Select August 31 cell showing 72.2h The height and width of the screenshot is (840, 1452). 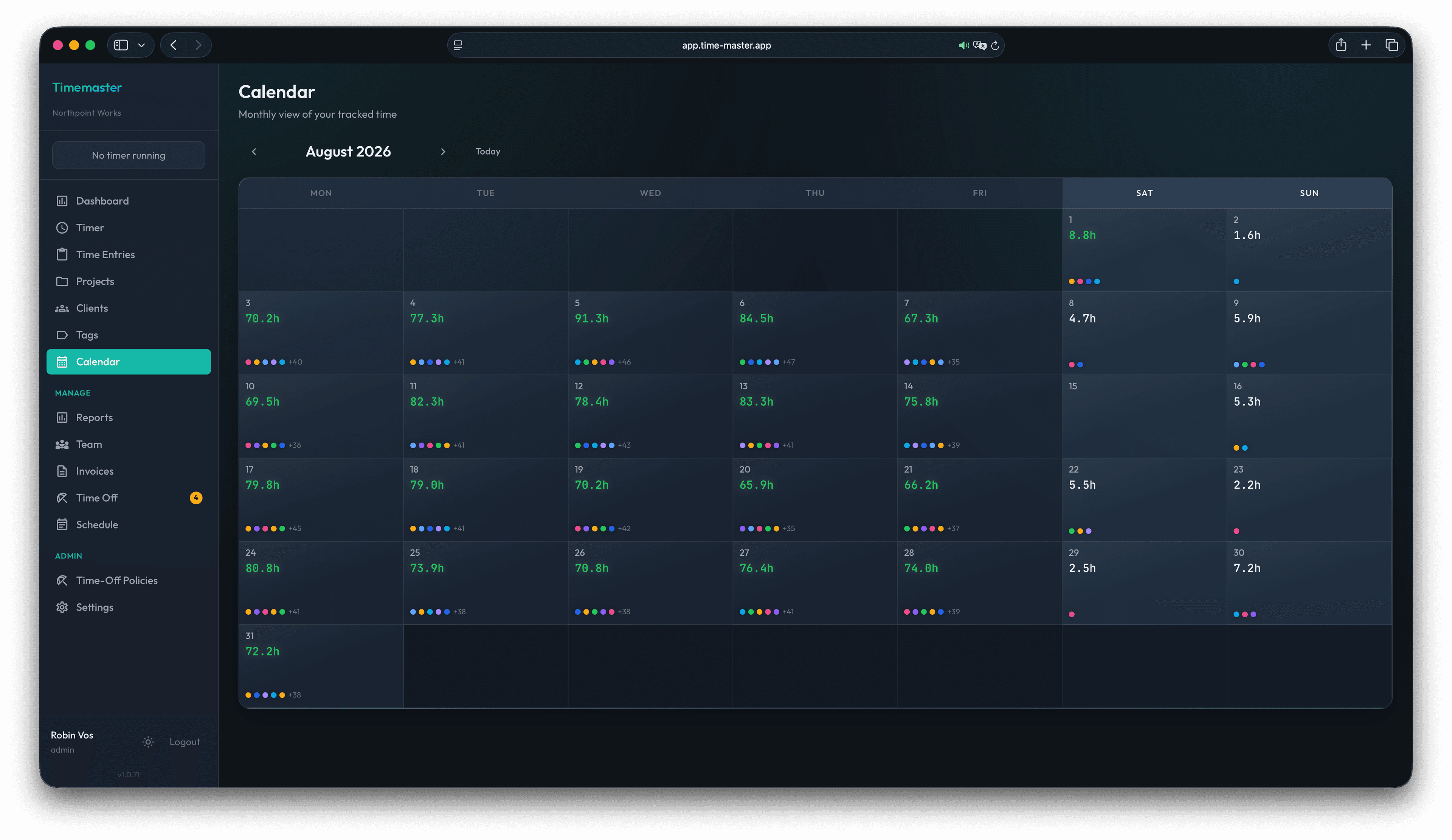coord(321,666)
